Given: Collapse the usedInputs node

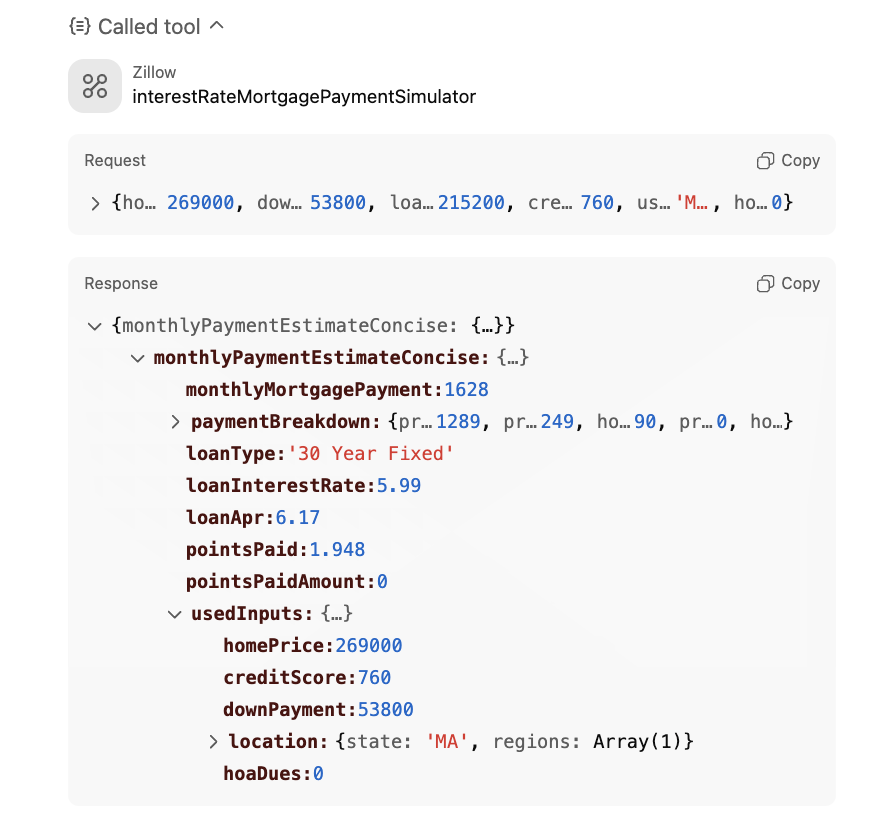Looking at the screenshot, I should coord(175,614).
